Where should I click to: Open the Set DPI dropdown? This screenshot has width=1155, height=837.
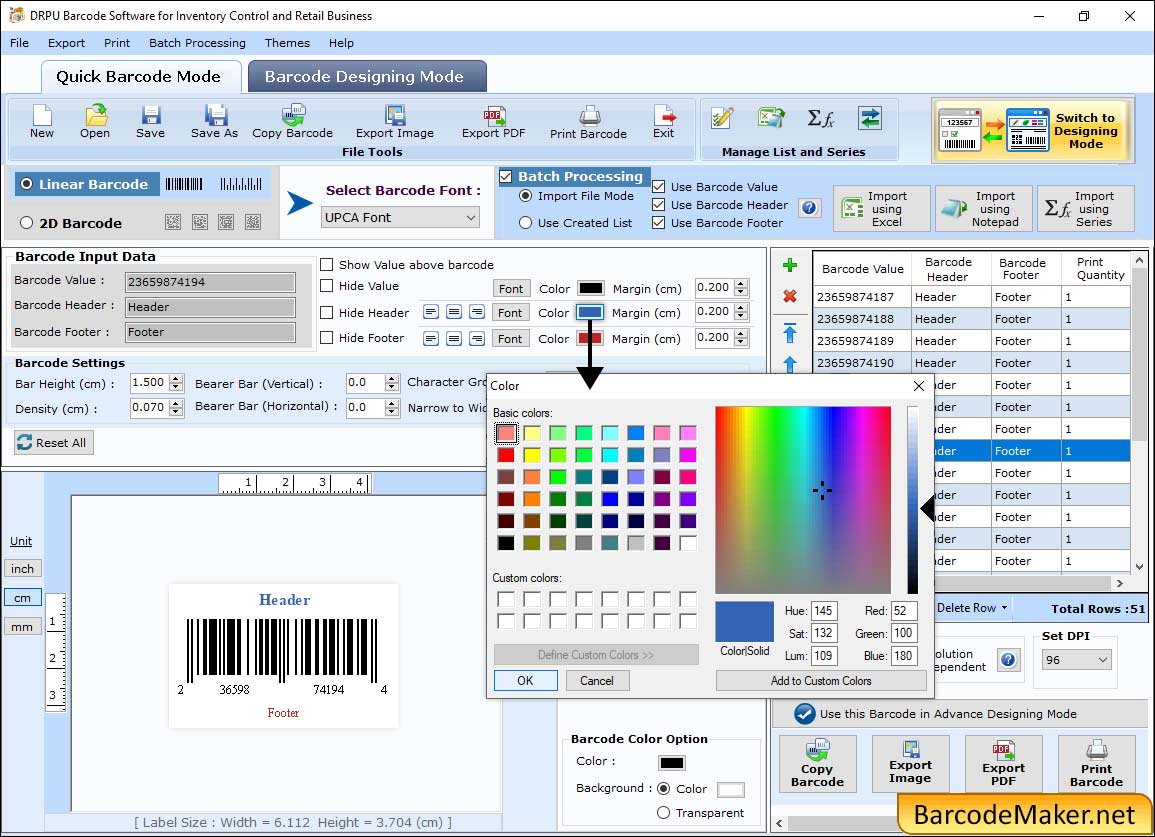[1077, 660]
